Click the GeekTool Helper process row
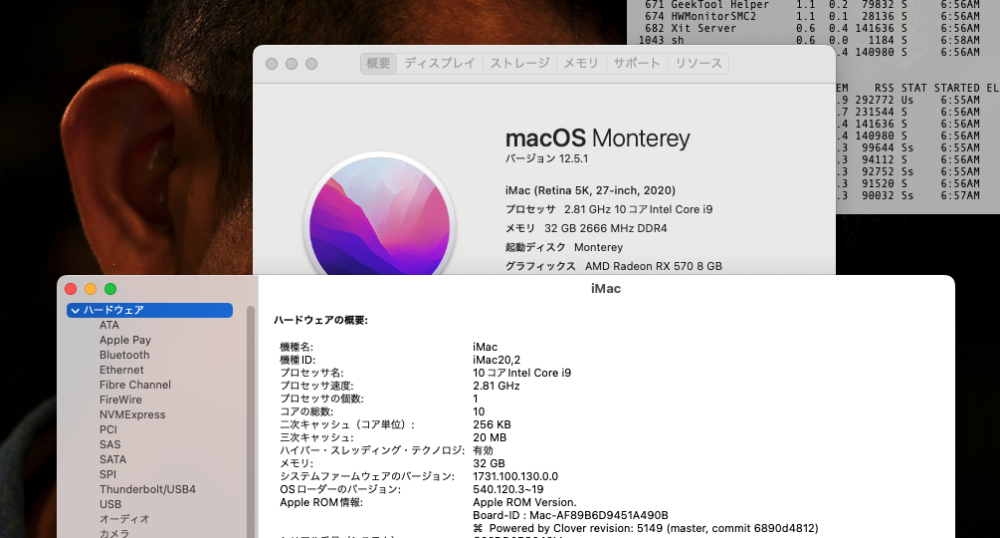Image resolution: width=1000 pixels, height=538 pixels. [x=811, y=4]
